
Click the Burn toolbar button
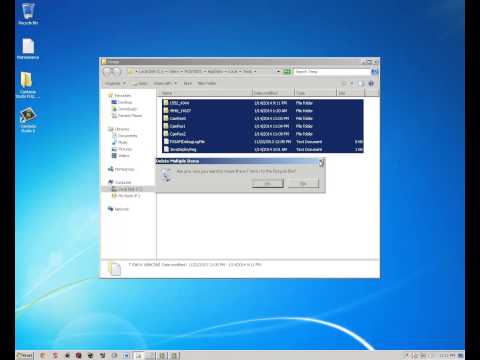188,83
